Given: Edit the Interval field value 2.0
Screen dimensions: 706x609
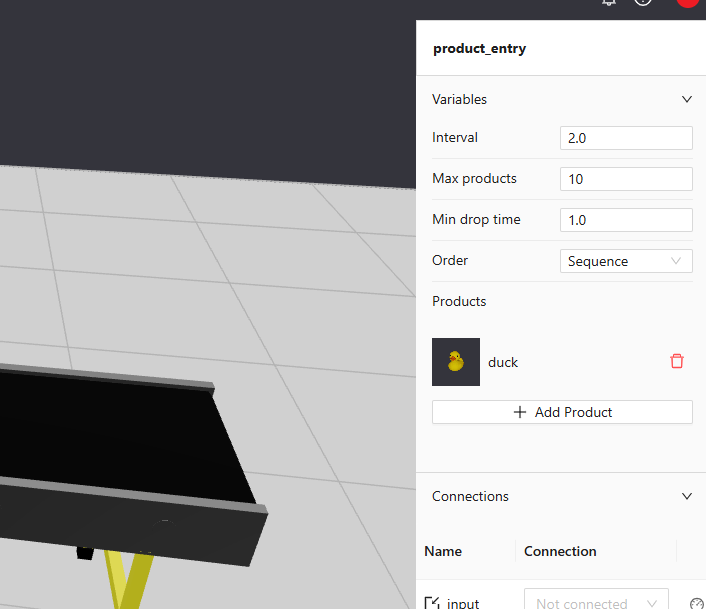Looking at the screenshot, I should (626, 138).
